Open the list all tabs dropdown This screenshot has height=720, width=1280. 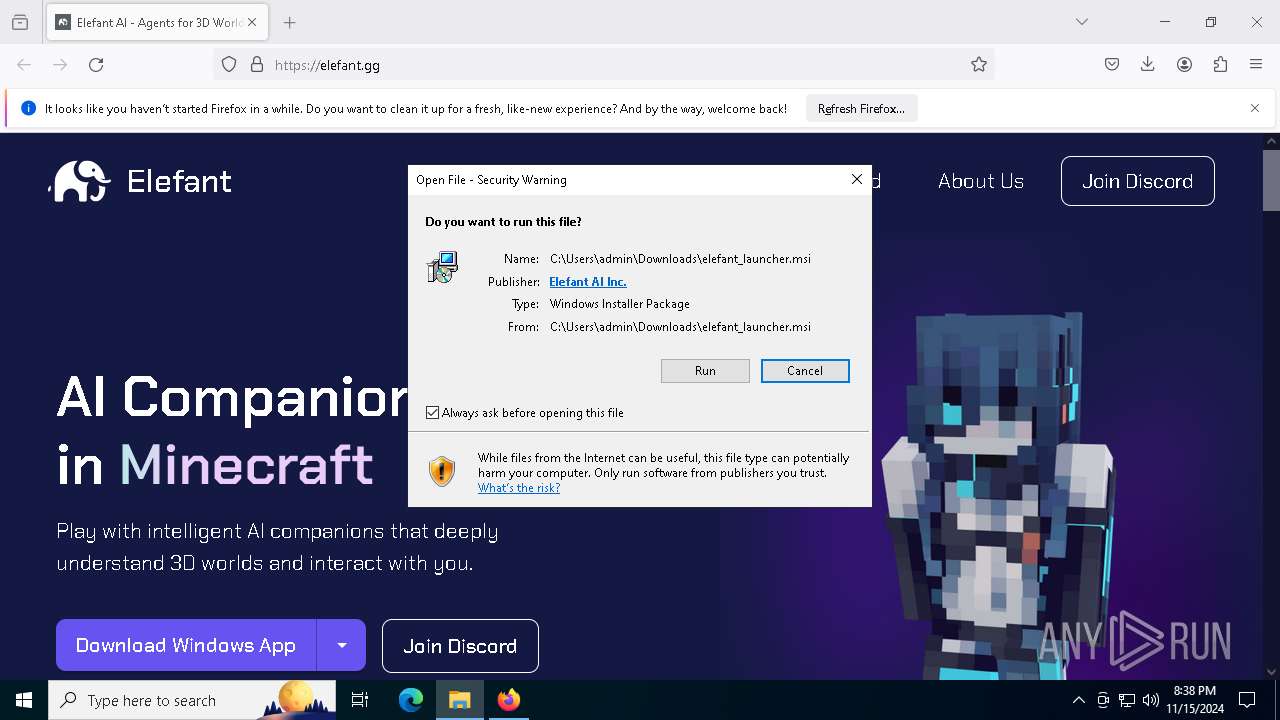pyautogui.click(x=1082, y=22)
